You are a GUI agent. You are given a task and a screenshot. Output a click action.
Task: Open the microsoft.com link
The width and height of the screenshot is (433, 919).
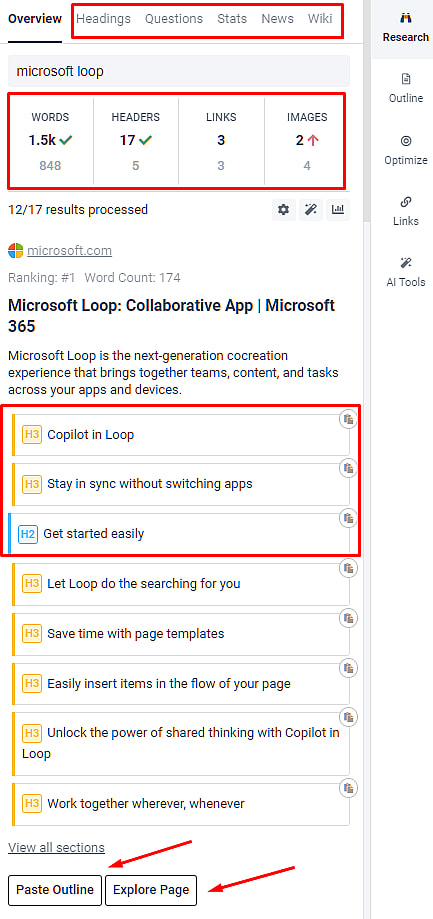click(x=69, y=251)
